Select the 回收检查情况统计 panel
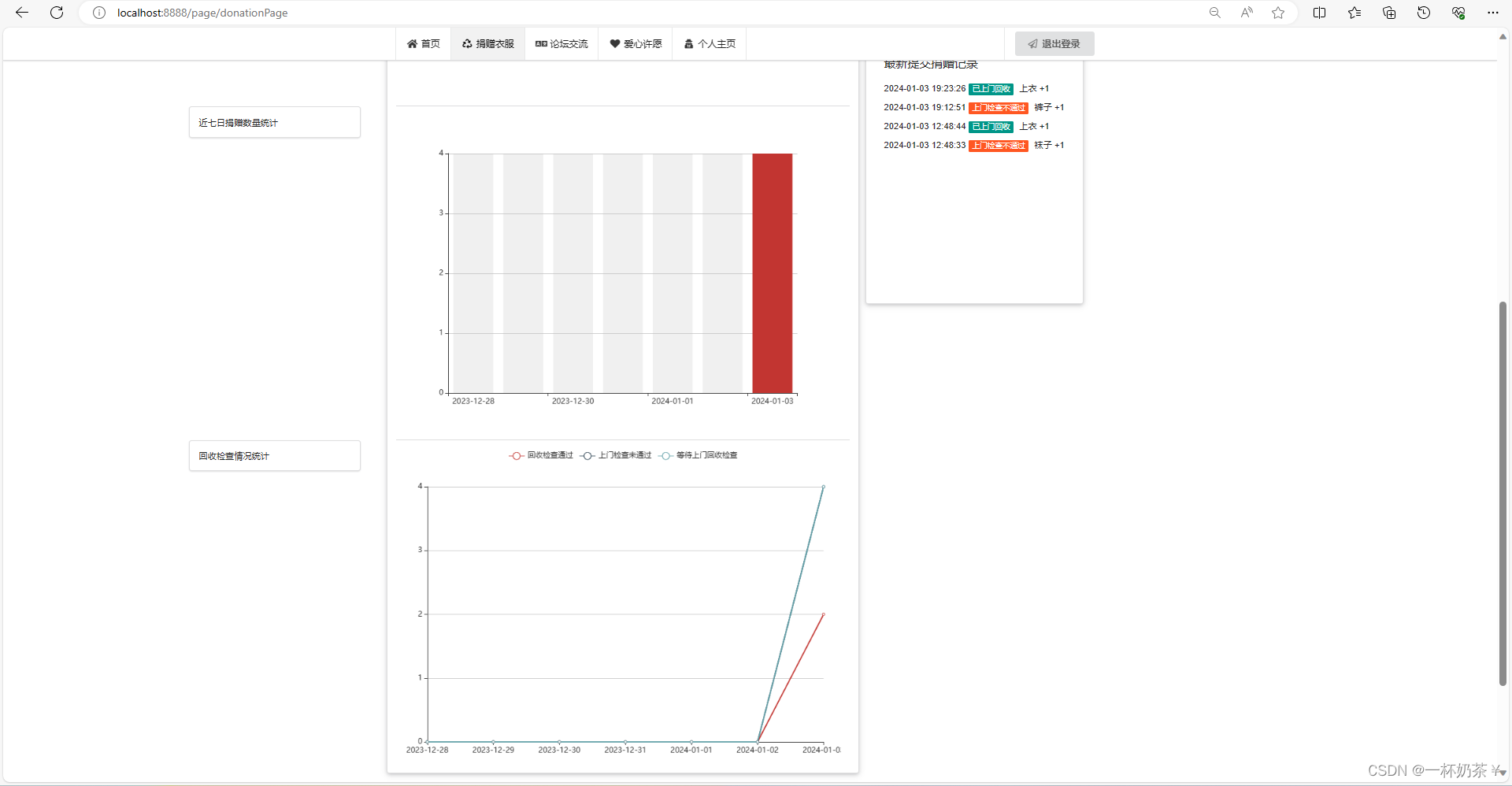Viewport: 1512px width, 786px height. pyautogui.click(x=275, y=456)
